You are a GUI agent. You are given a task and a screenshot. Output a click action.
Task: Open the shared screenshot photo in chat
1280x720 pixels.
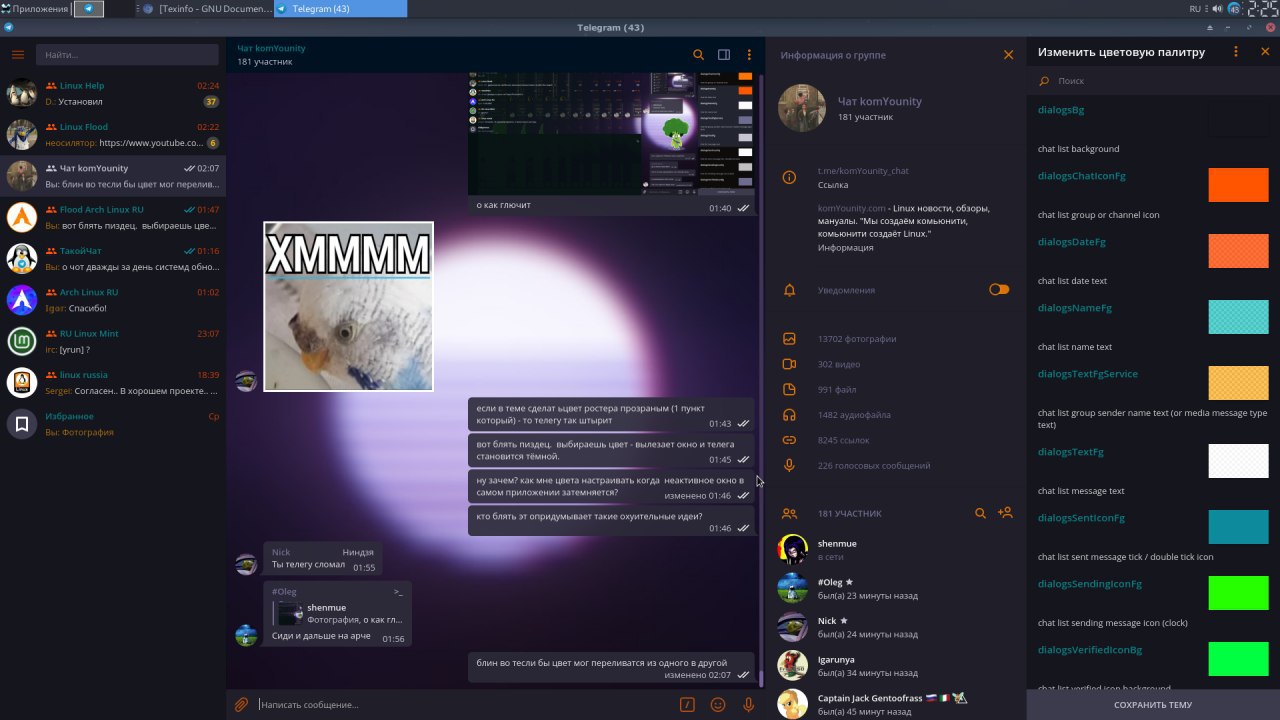612,133
